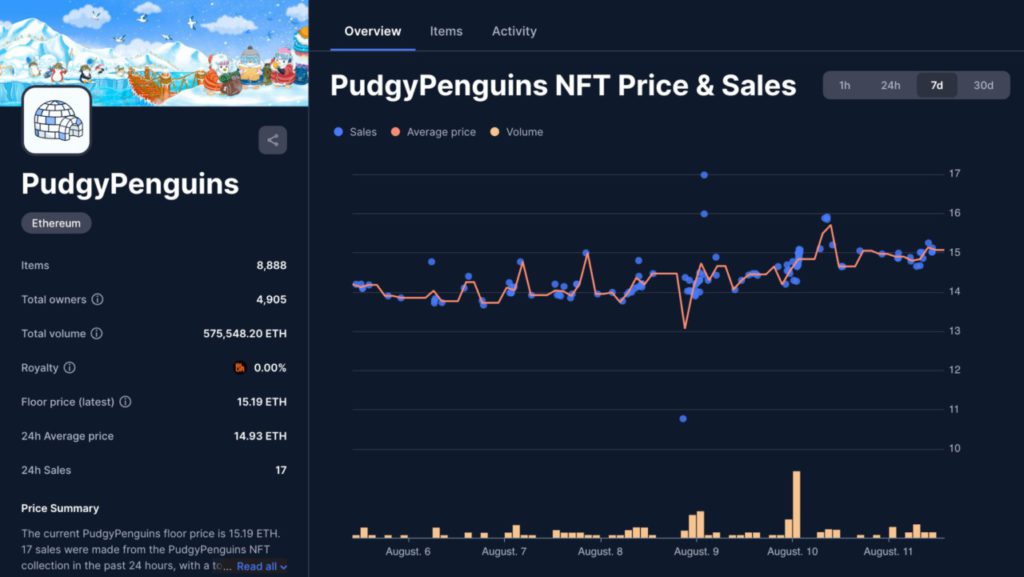
Task: Click info icon beside Royalty
Action: [x=69, y=368]
